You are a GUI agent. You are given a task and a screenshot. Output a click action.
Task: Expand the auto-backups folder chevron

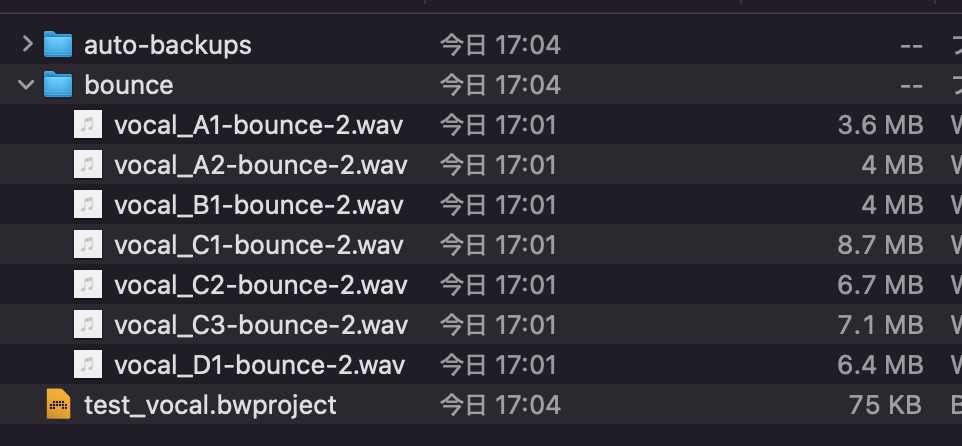27,44
